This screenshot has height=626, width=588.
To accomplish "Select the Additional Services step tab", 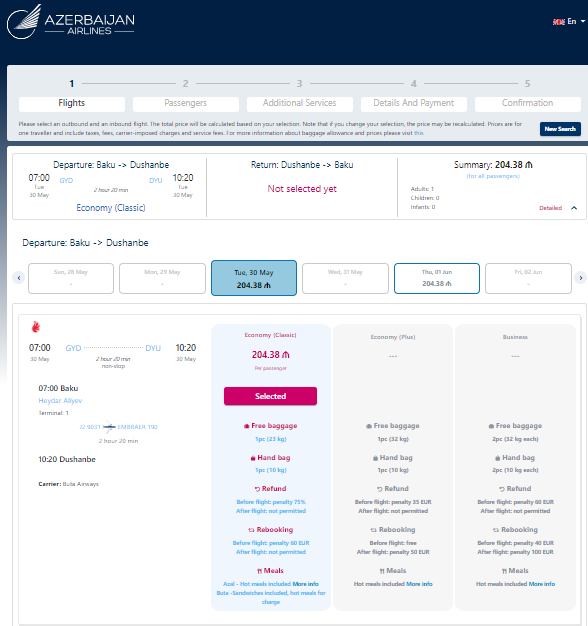I will coord(299,103).
